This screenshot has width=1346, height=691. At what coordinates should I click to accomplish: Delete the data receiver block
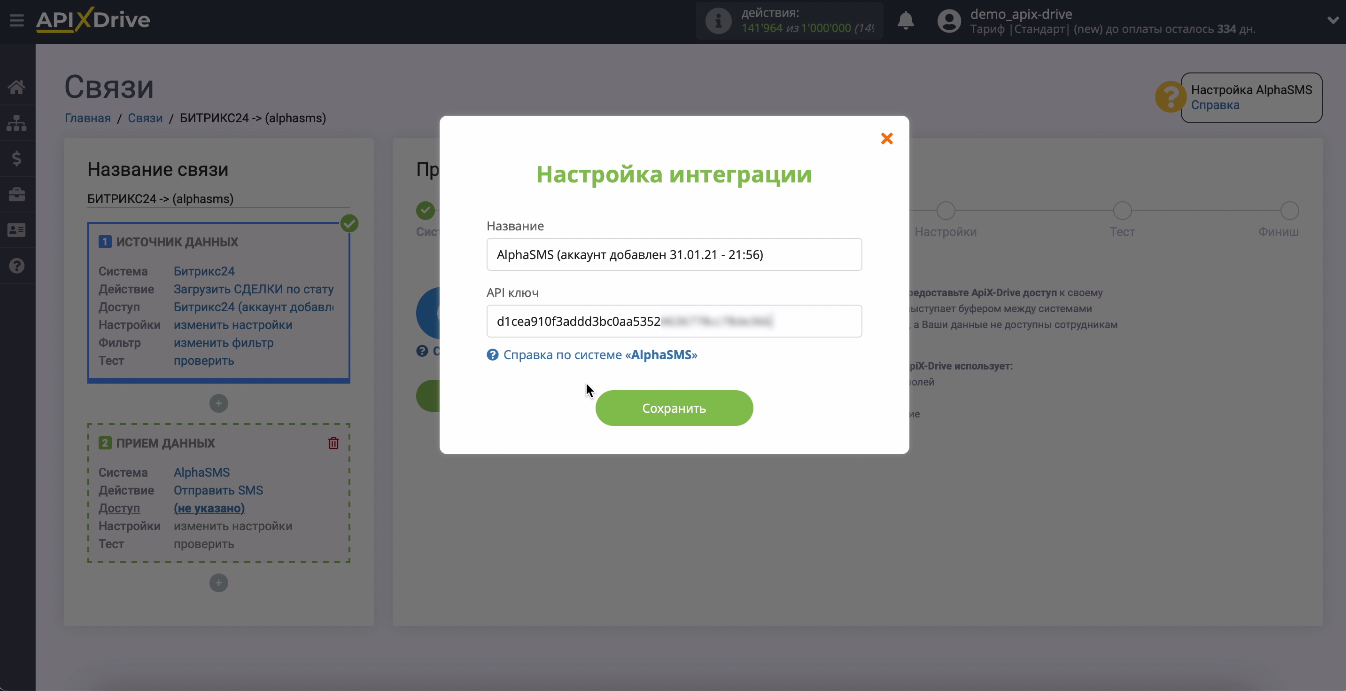(x=334, y=443)
